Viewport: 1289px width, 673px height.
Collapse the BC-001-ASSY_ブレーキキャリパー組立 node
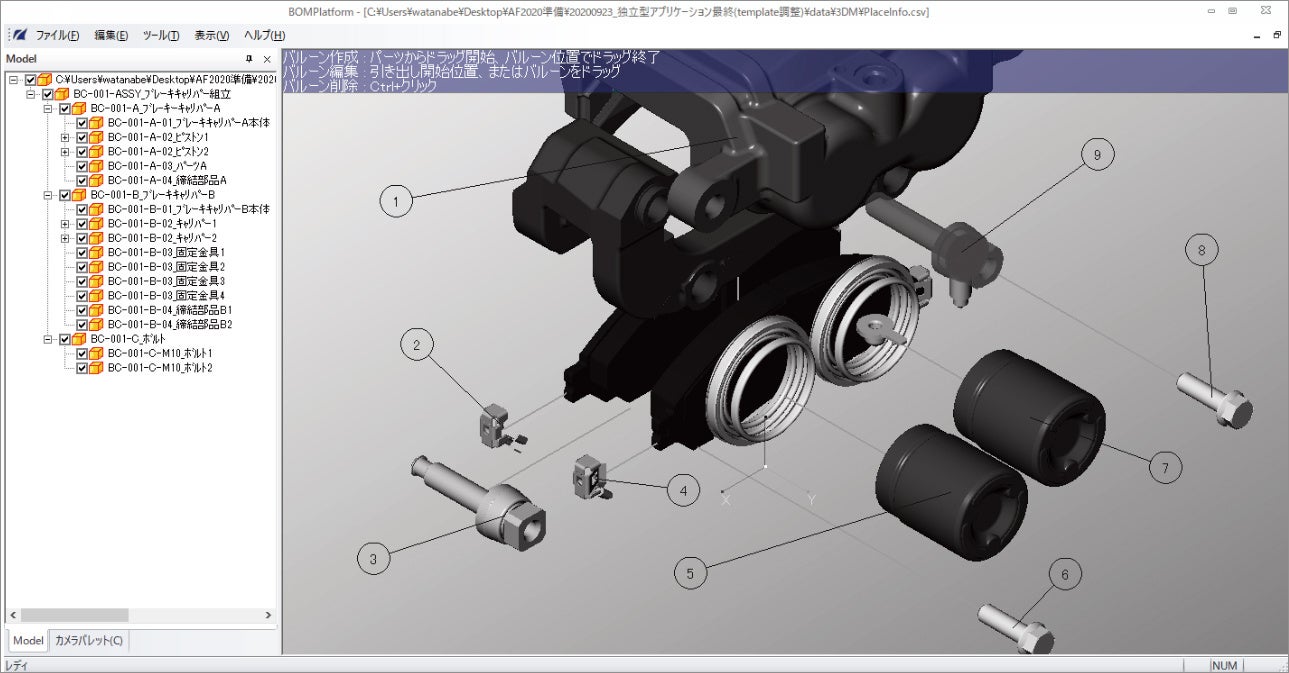tap(31, 94)
